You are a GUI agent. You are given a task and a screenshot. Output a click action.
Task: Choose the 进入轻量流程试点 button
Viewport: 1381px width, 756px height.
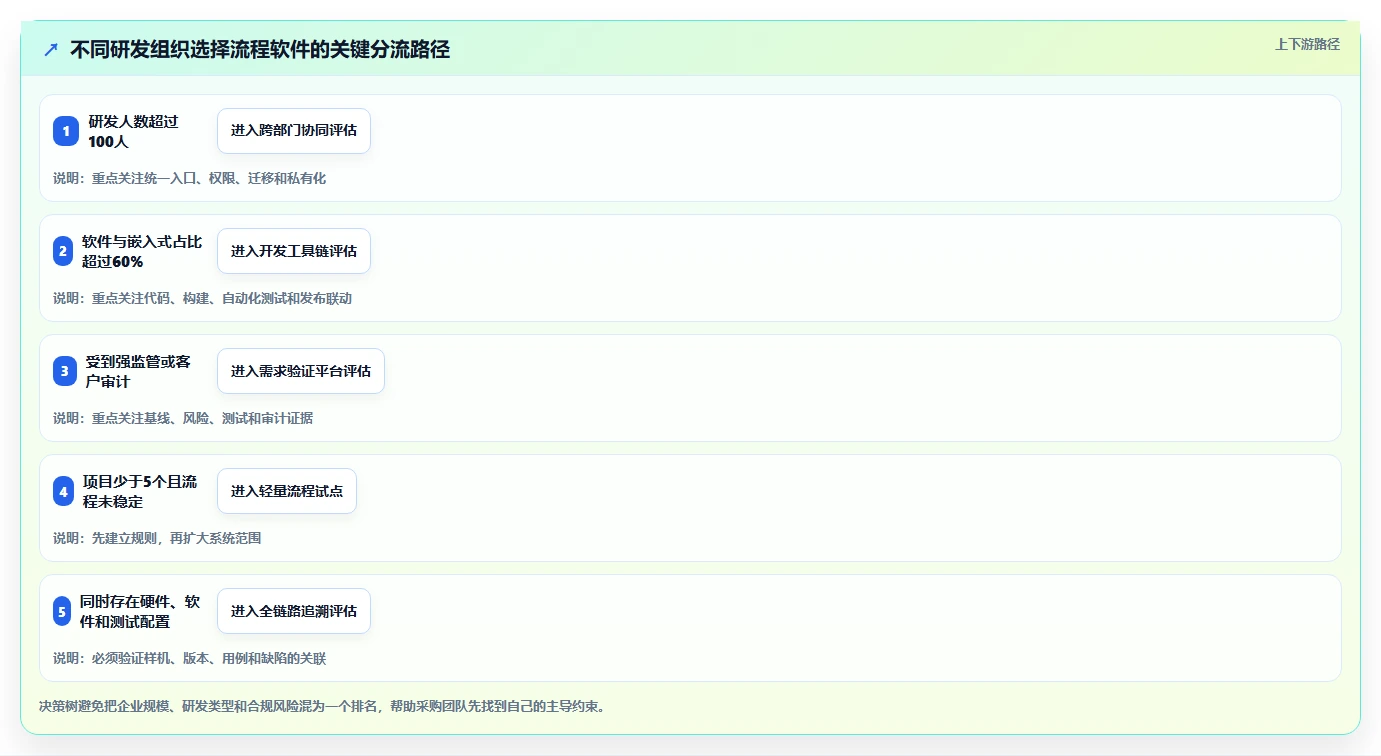pyautogui.click(x=287, y=491)
